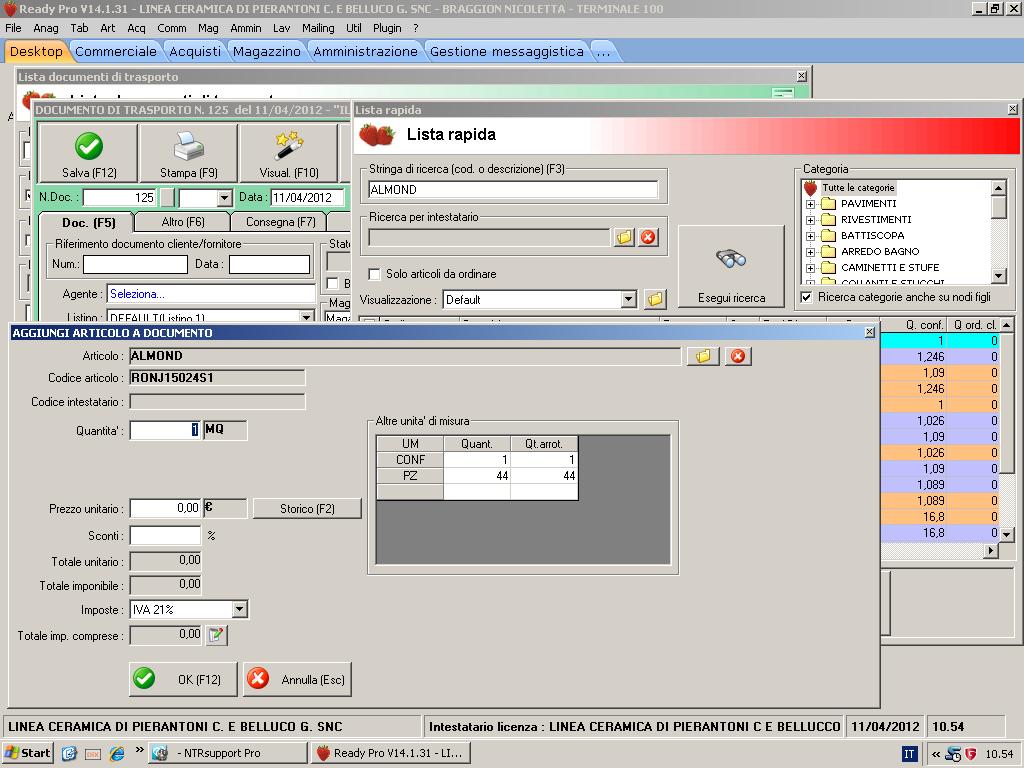Clear article with red X beside Articolo field
Viewport: 1024px width, 768px height.
738,356
